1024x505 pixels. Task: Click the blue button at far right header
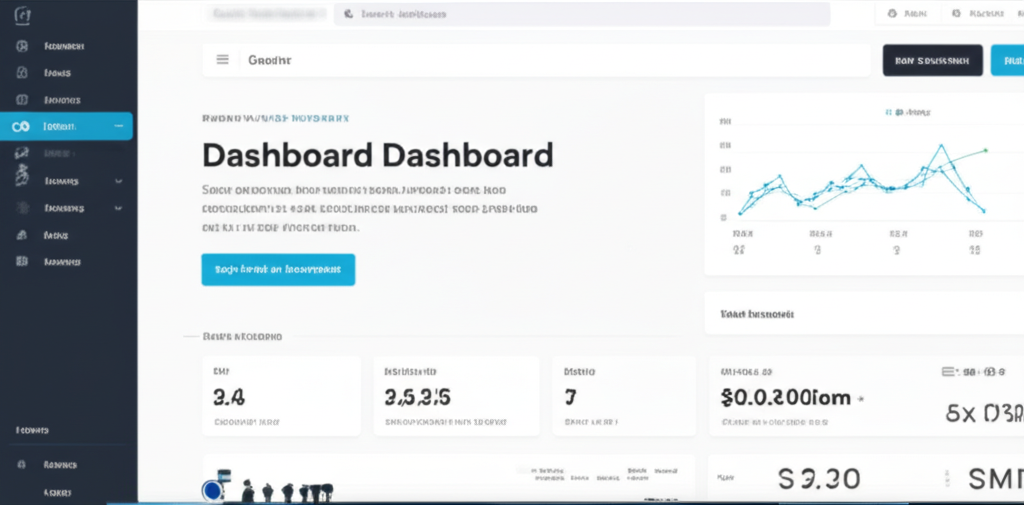coord(1007,60)
